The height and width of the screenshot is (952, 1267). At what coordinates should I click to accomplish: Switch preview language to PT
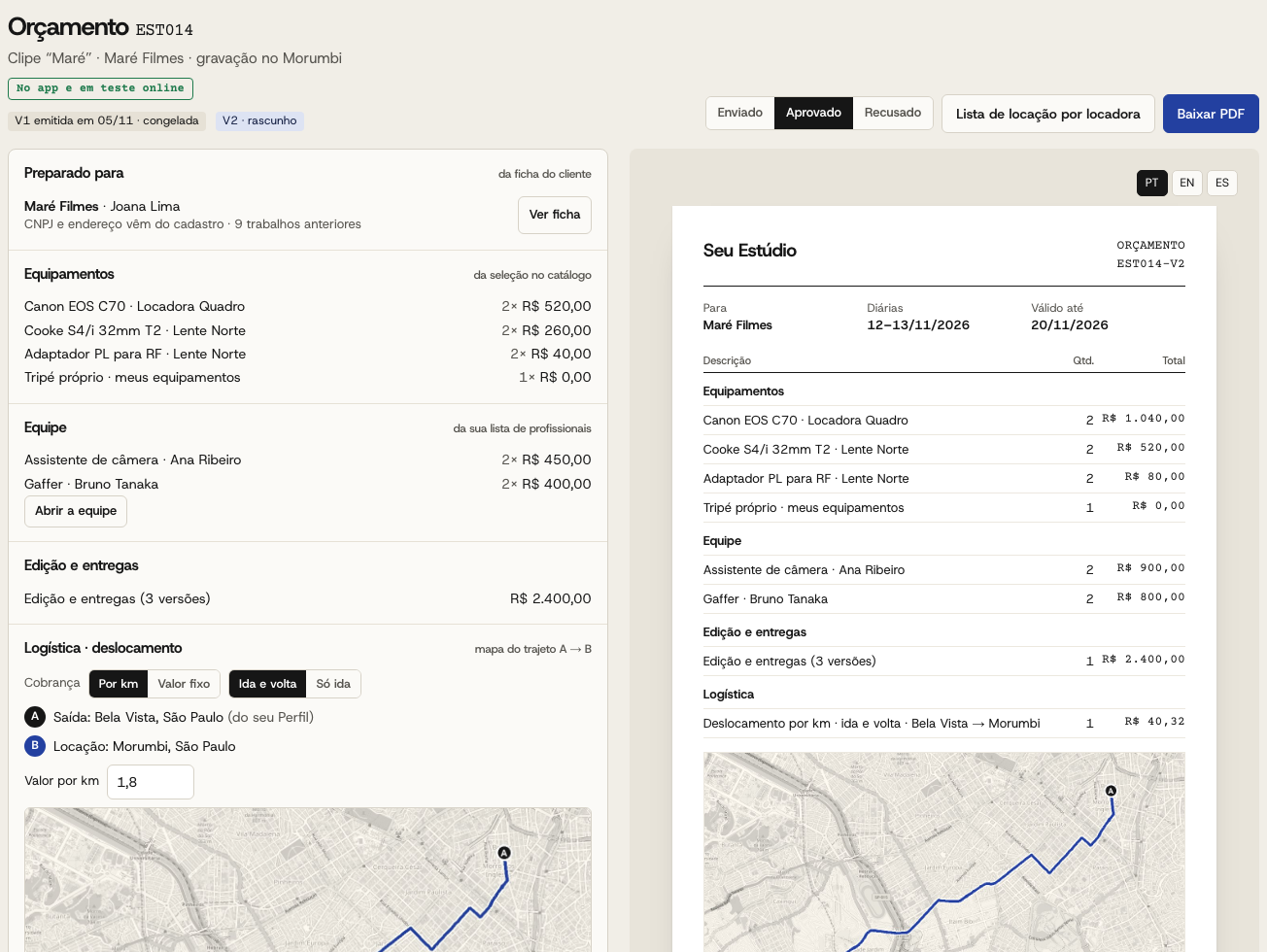[x=1152, y=183]
